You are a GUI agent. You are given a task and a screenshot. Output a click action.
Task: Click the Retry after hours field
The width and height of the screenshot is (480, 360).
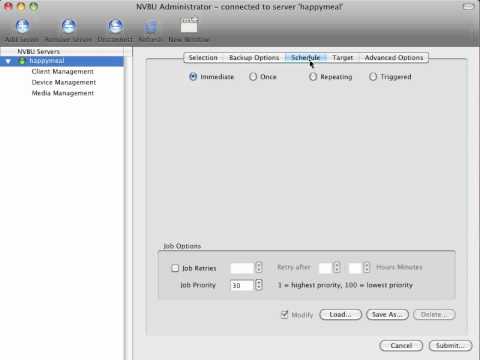click(x=325, y=268)
